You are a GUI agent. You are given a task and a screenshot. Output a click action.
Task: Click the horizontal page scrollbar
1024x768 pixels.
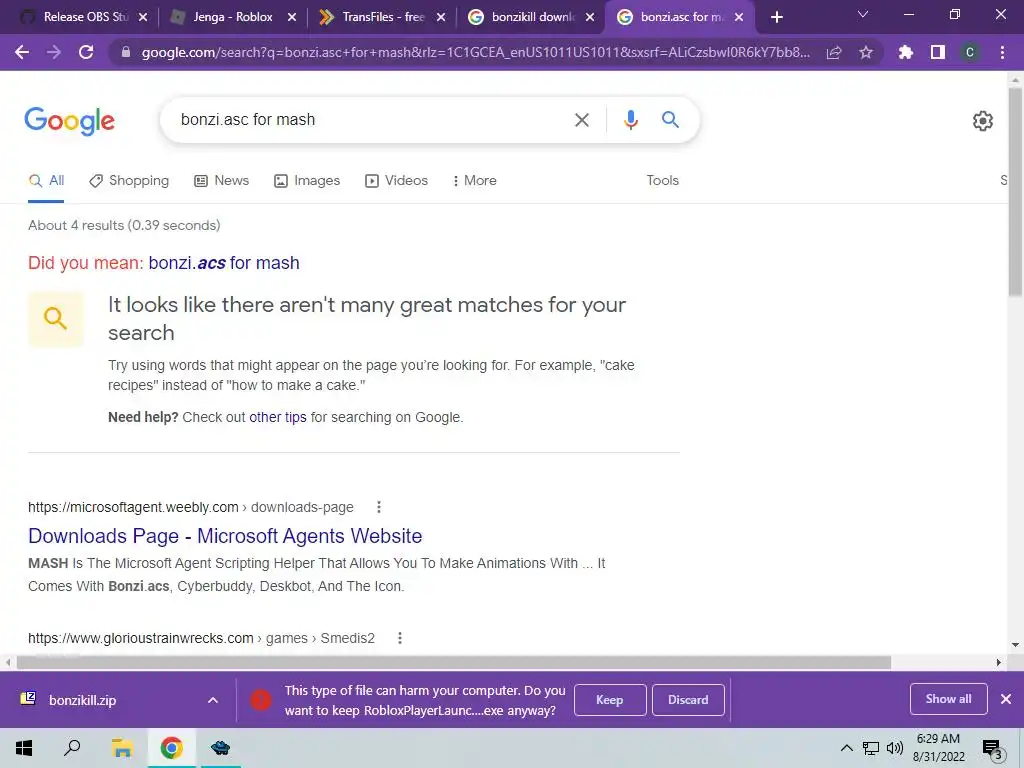pos(453,662)
